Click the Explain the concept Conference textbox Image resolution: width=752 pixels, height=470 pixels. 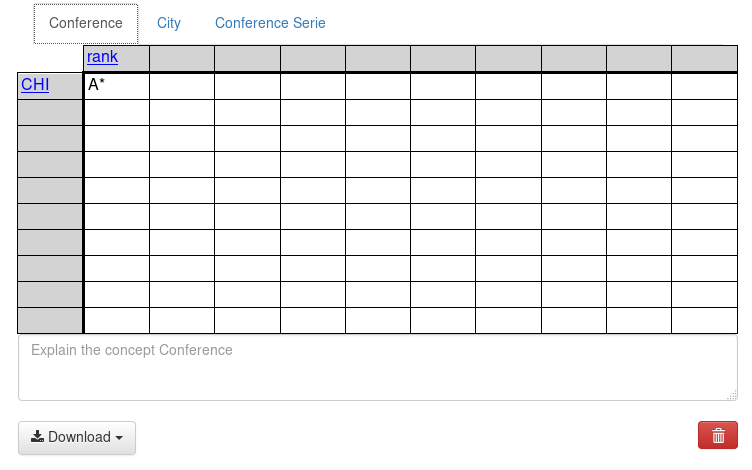tap(377, 368)
